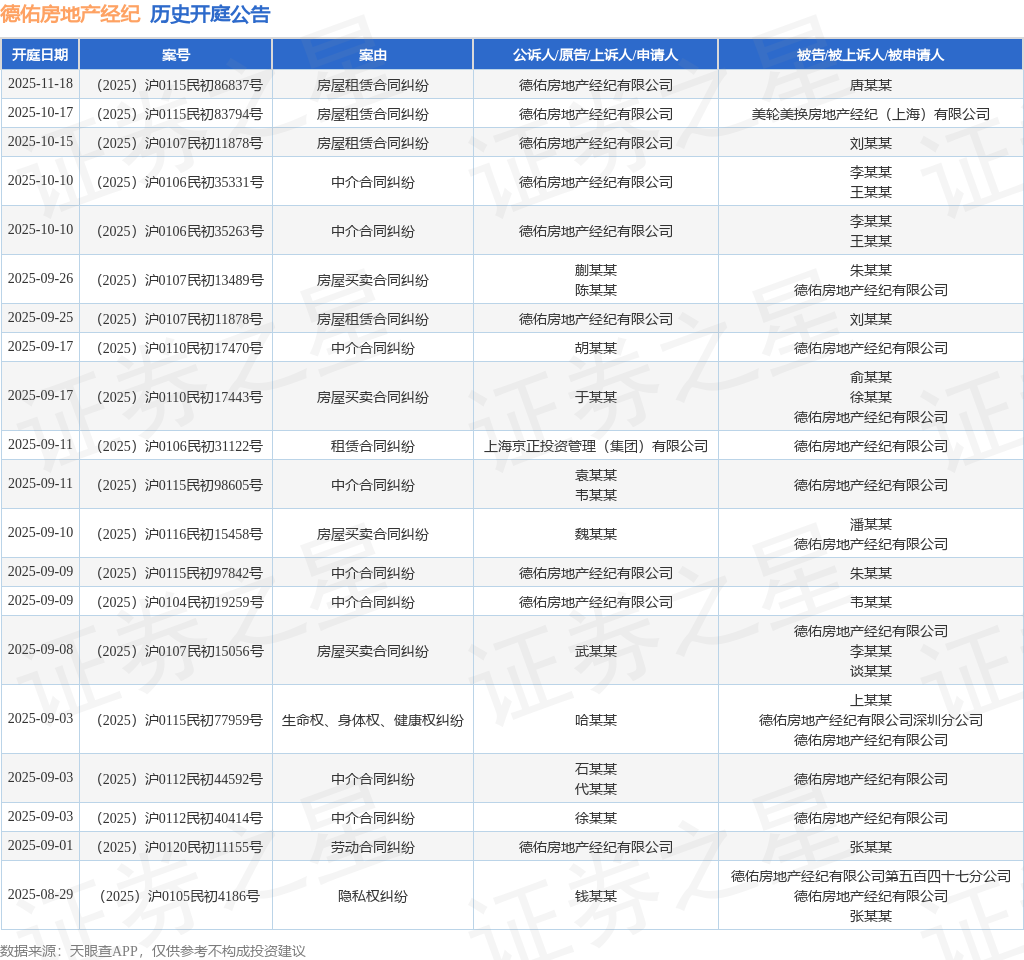
Task: Select case number 沪0115民初97842号
Action: click(180, 573)
